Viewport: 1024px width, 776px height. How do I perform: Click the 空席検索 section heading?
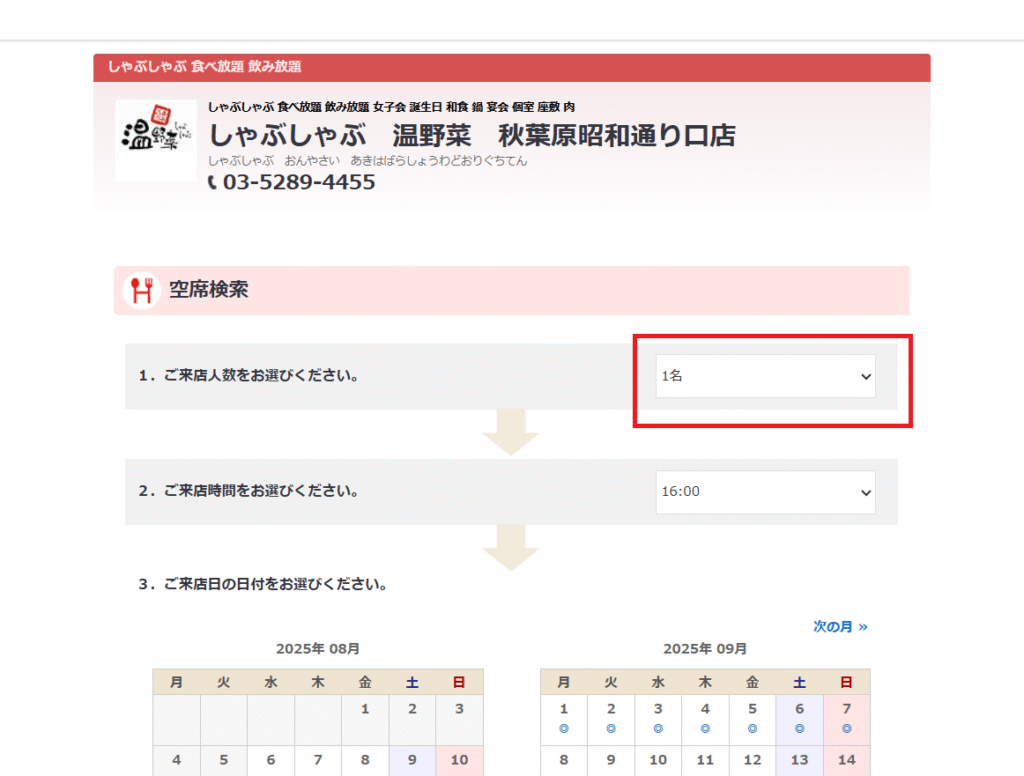(x=209, y=289)
